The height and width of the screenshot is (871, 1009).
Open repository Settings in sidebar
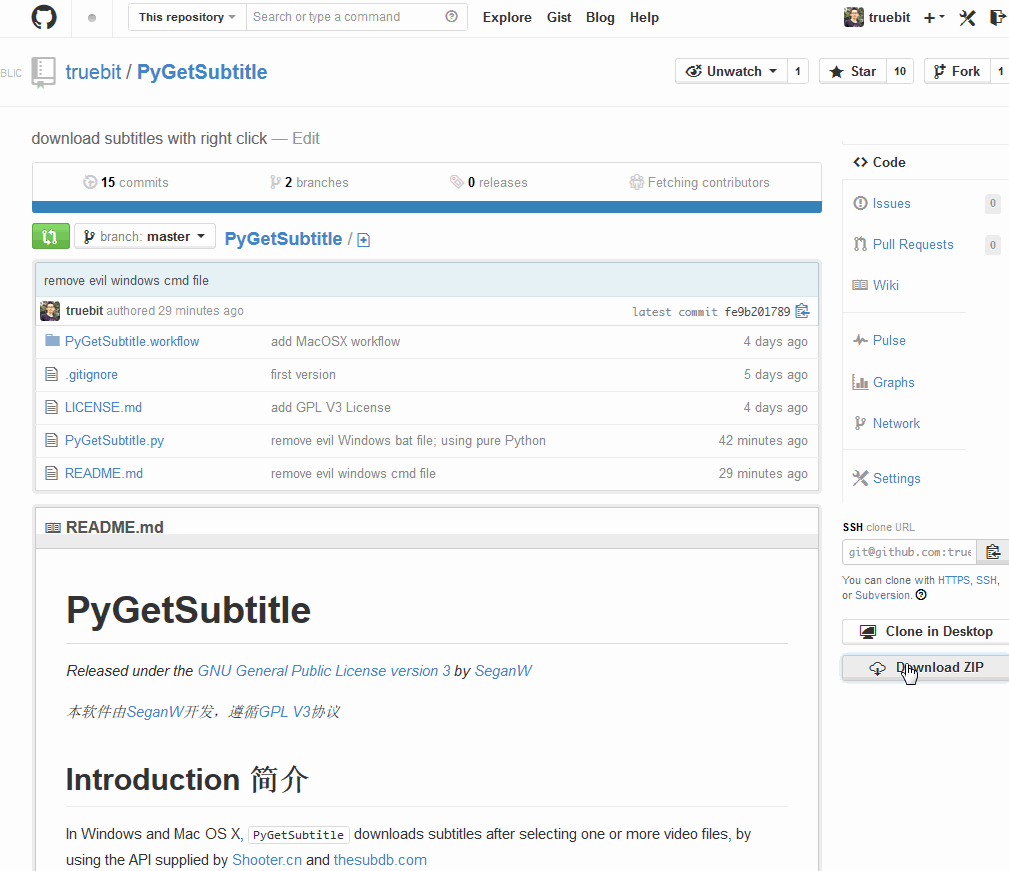pos(896,478)
